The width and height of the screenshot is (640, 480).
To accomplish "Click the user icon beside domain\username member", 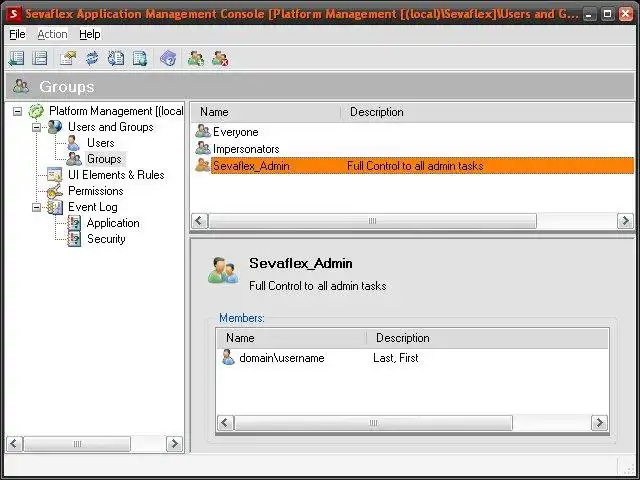I will click(x=228, y=358).
